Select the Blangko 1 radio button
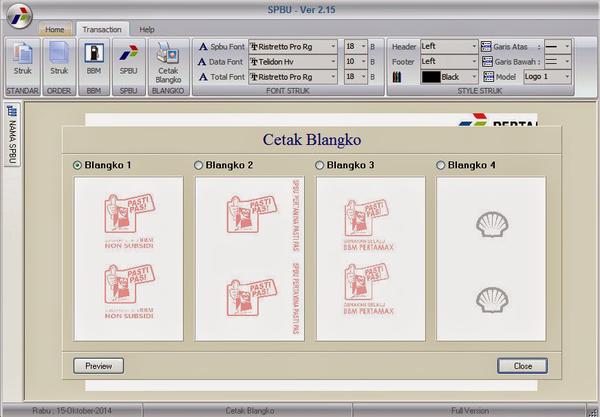 point(77,165)
